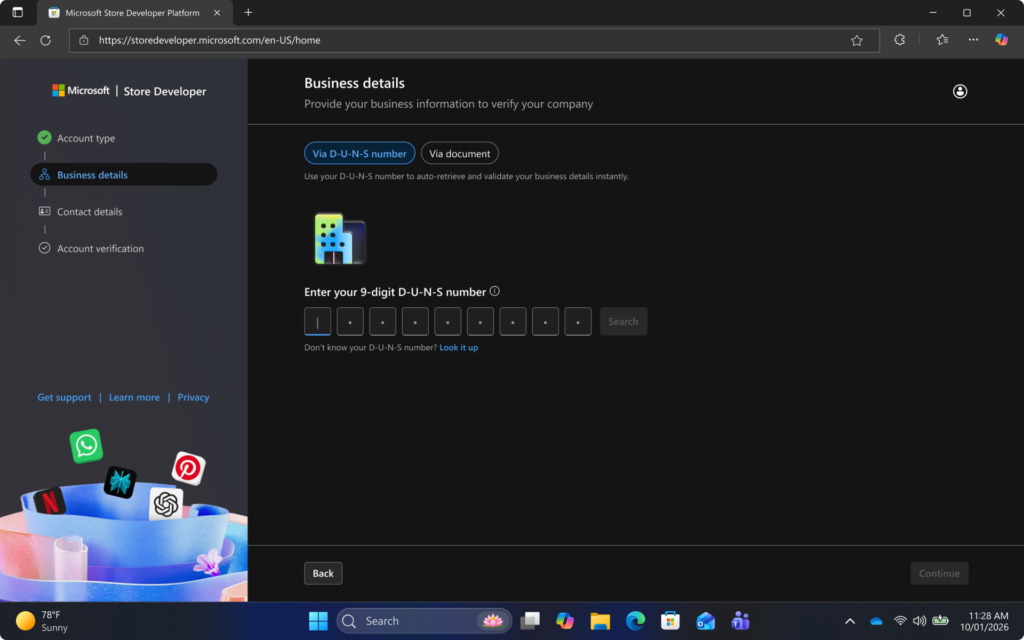Click the Back button
The width and height of the screenshot is (1024, 640).
coord(323,573)
